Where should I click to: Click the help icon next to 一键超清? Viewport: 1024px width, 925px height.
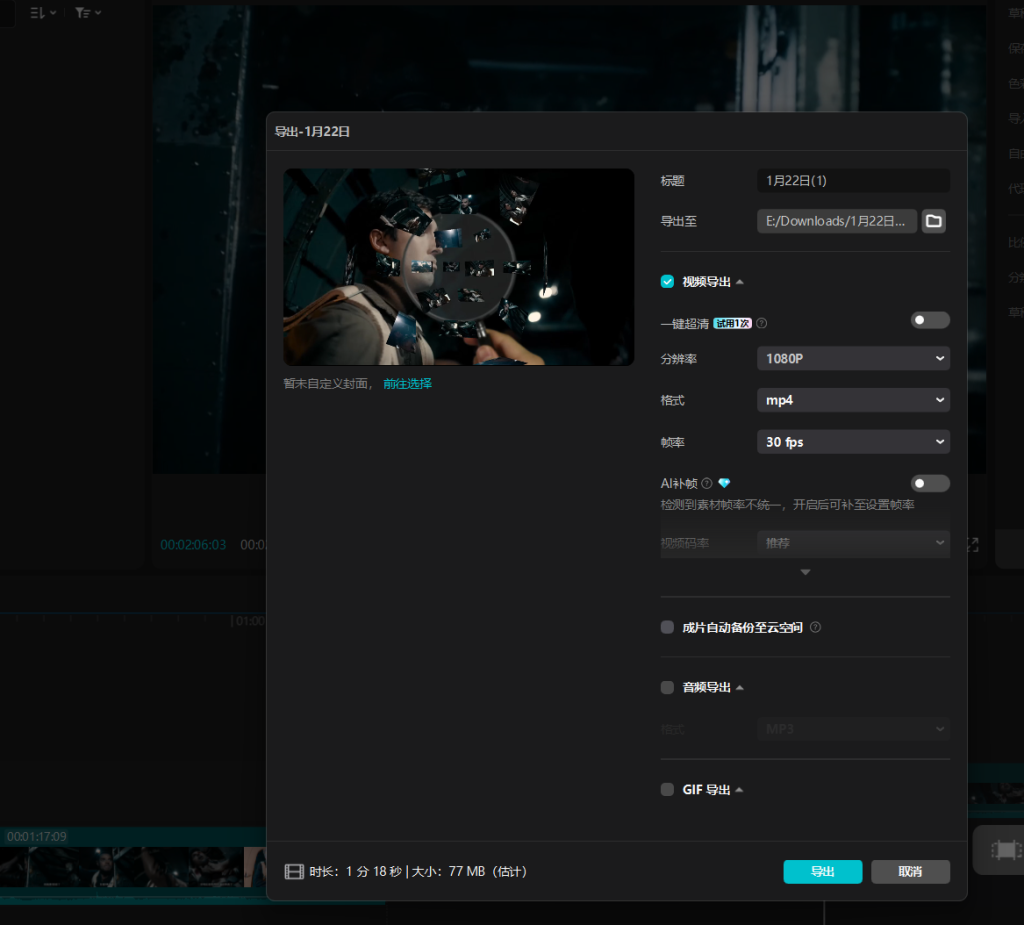(x=762, y=323)
